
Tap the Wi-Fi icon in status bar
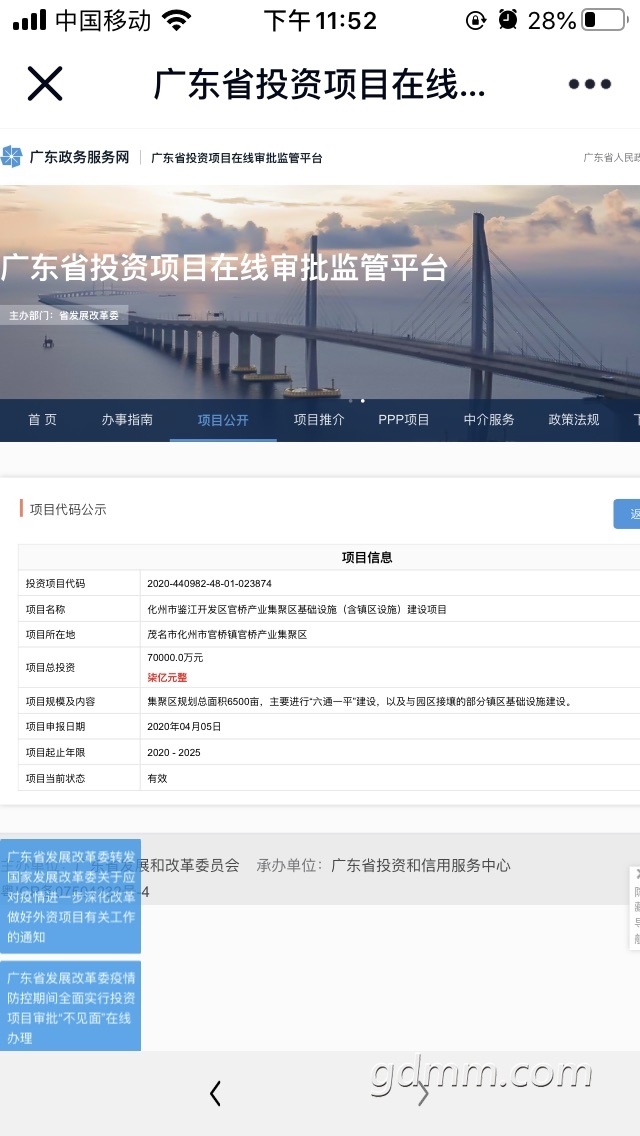176,20
